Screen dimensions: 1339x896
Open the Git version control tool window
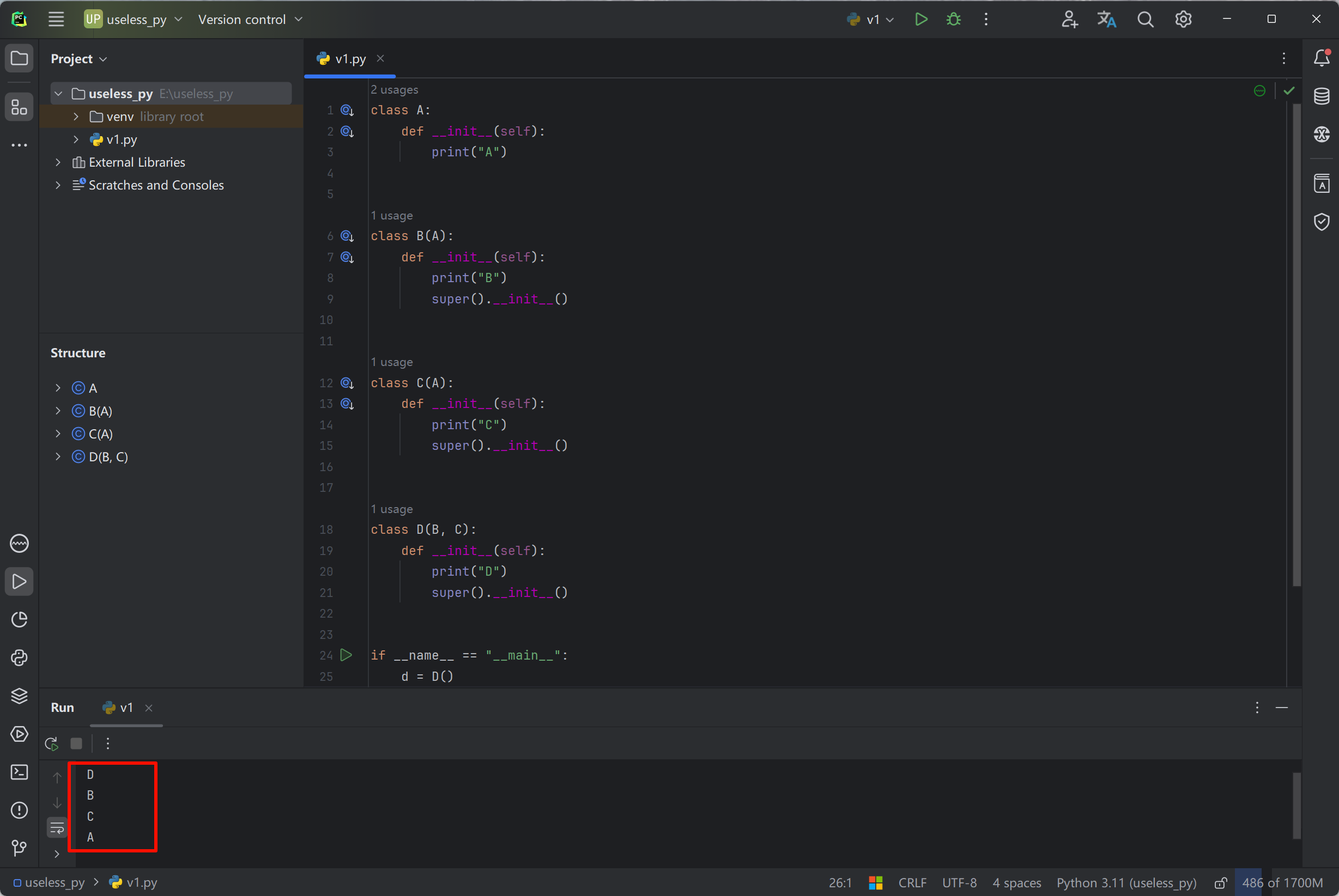(x=20, y=848)
